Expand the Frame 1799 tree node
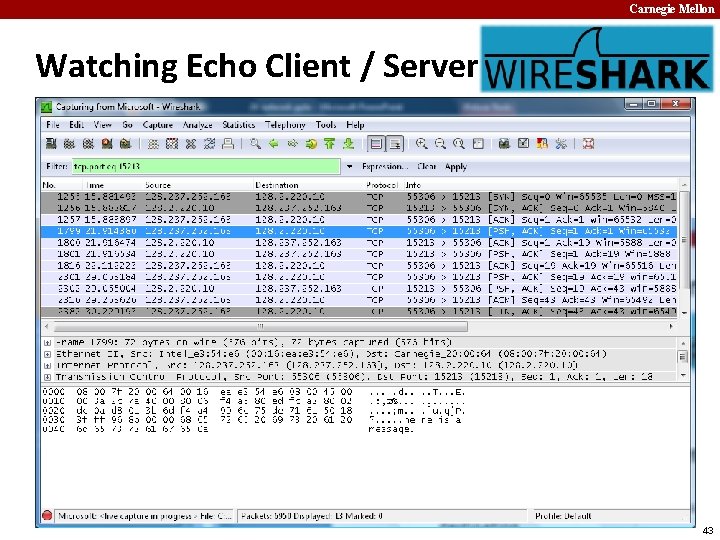The width and height of the screenshot is (720, 540). (x=47, y=343)
